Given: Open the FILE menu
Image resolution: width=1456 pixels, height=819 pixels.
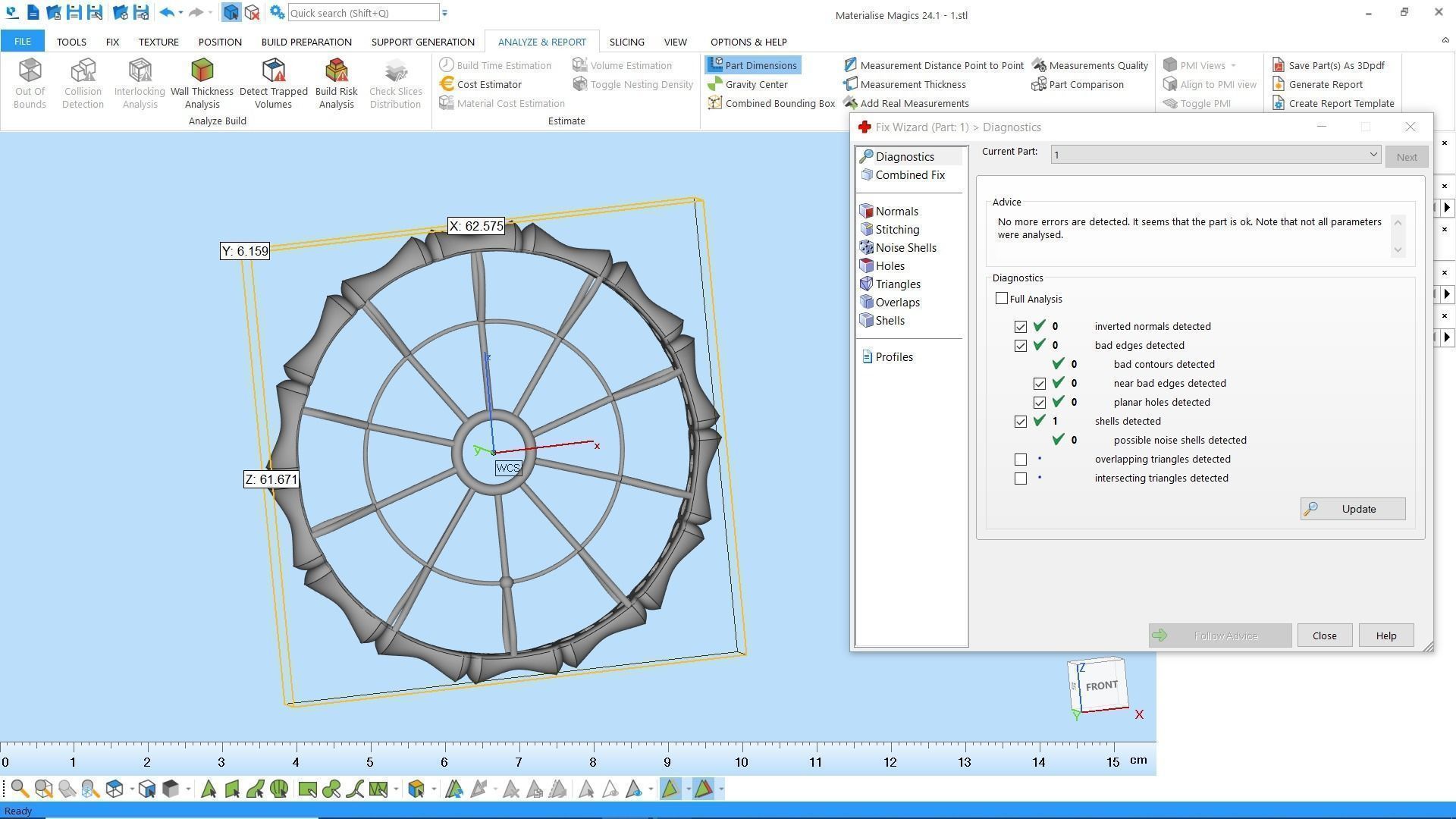Looking at the screenshot, I should pyautogui.click(x=22, y=42).
